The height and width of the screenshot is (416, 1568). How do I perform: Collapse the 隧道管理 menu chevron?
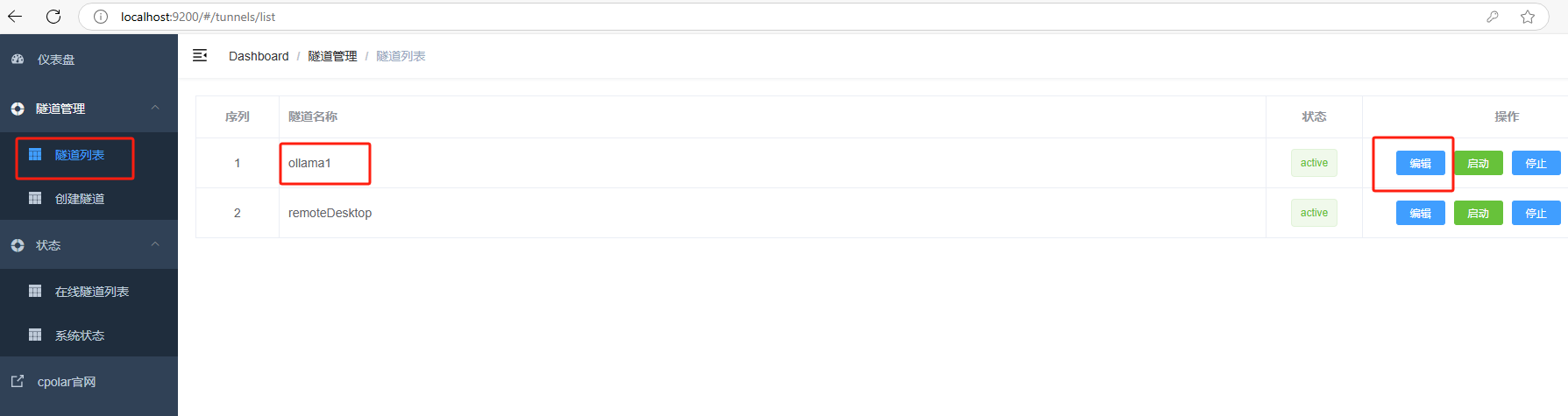click(155, 108)
